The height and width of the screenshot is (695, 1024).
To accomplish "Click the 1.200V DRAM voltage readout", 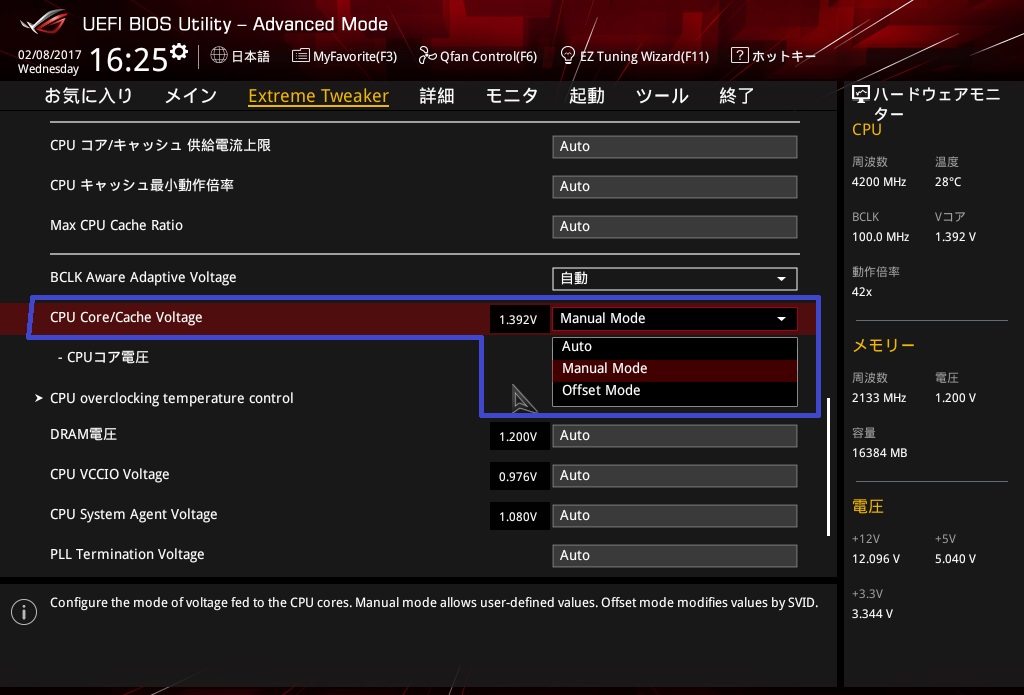I will 518,436.
